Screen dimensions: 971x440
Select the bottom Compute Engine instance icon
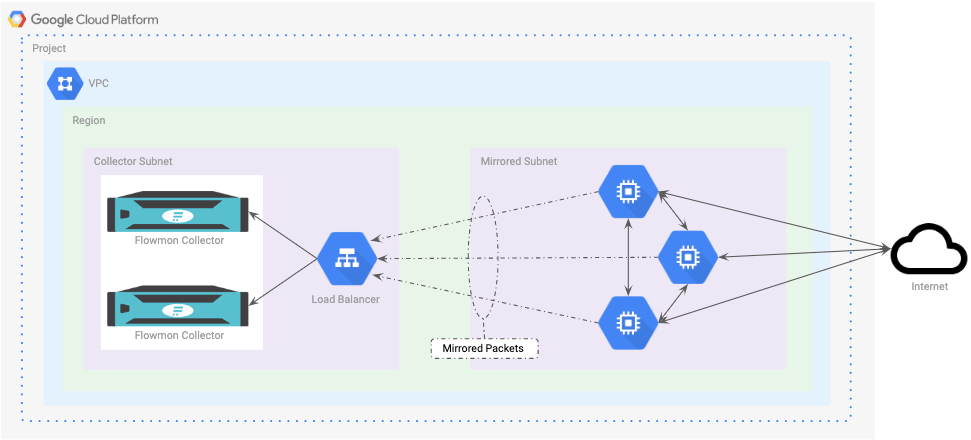click(629, 322)
